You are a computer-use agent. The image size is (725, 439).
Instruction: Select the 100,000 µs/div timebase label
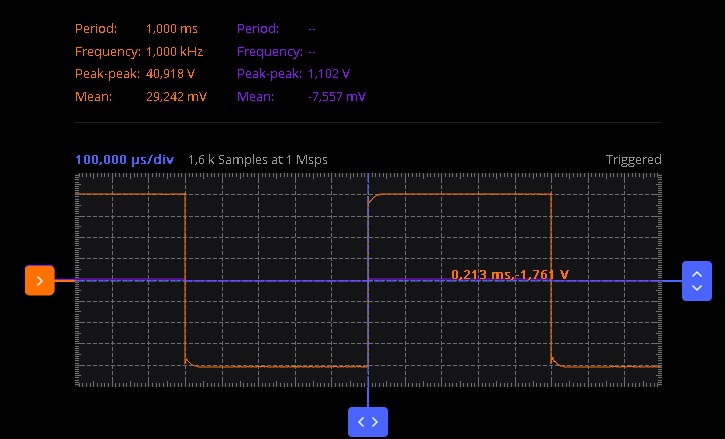tap(124, 160)
